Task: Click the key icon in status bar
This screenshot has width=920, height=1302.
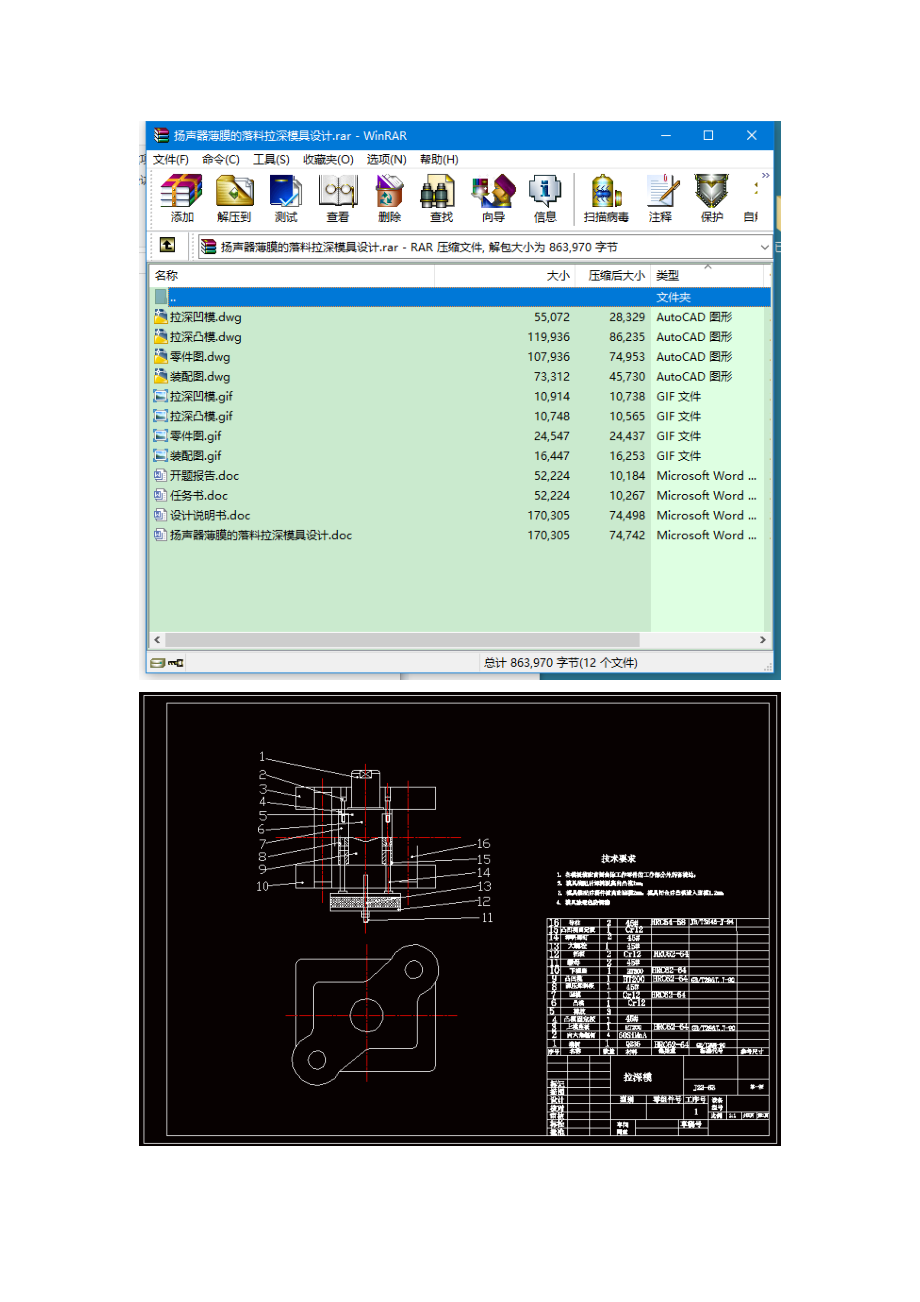Action: click(x=175, y=663)
